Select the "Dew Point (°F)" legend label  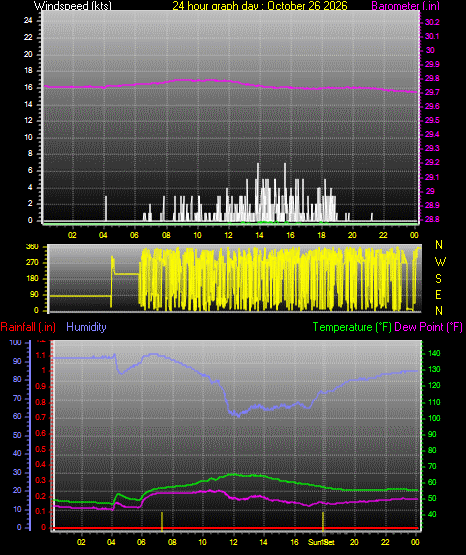(x=428, y=327)
